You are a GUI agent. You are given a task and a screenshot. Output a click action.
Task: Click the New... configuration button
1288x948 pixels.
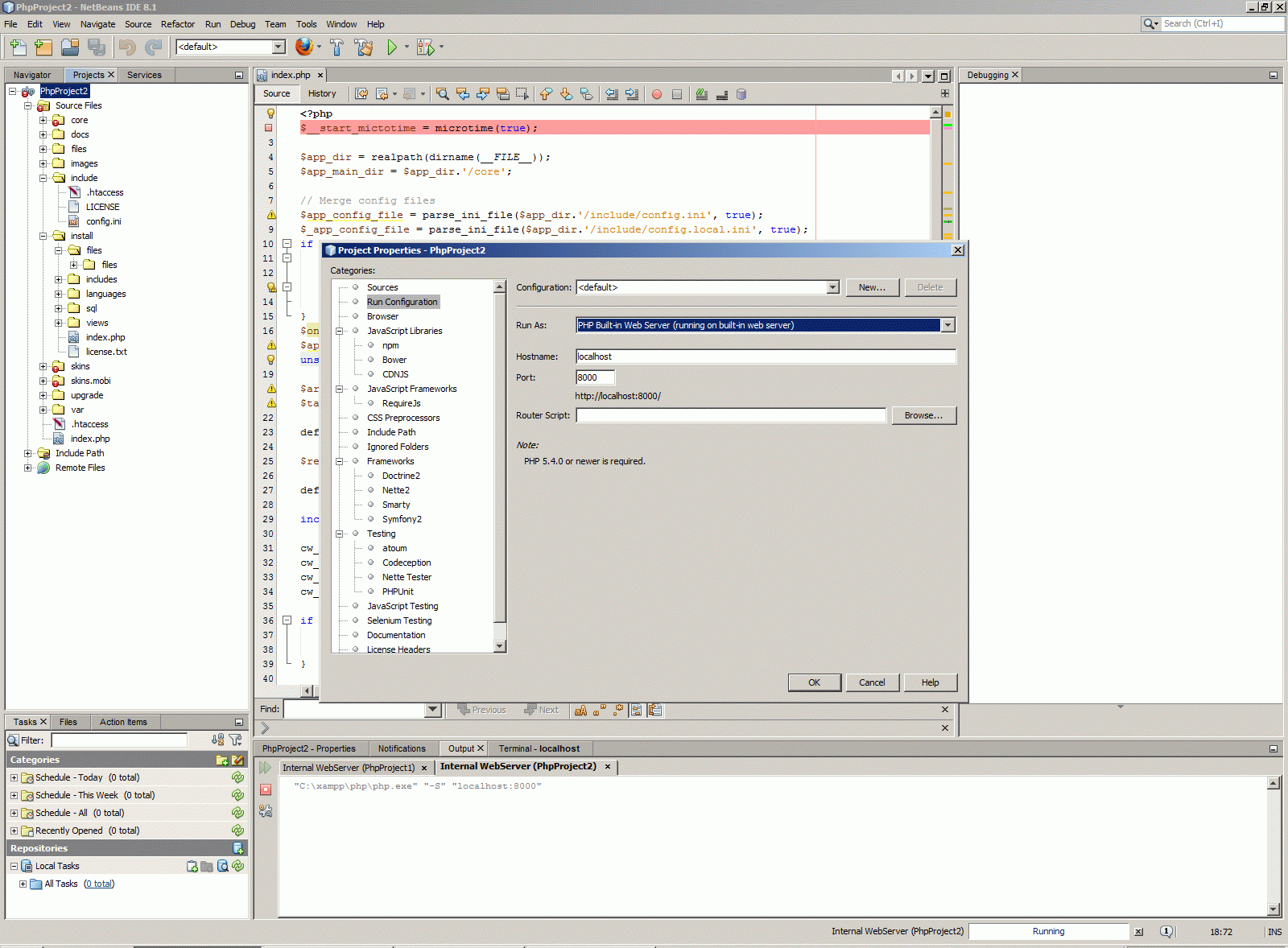point(872,287)
